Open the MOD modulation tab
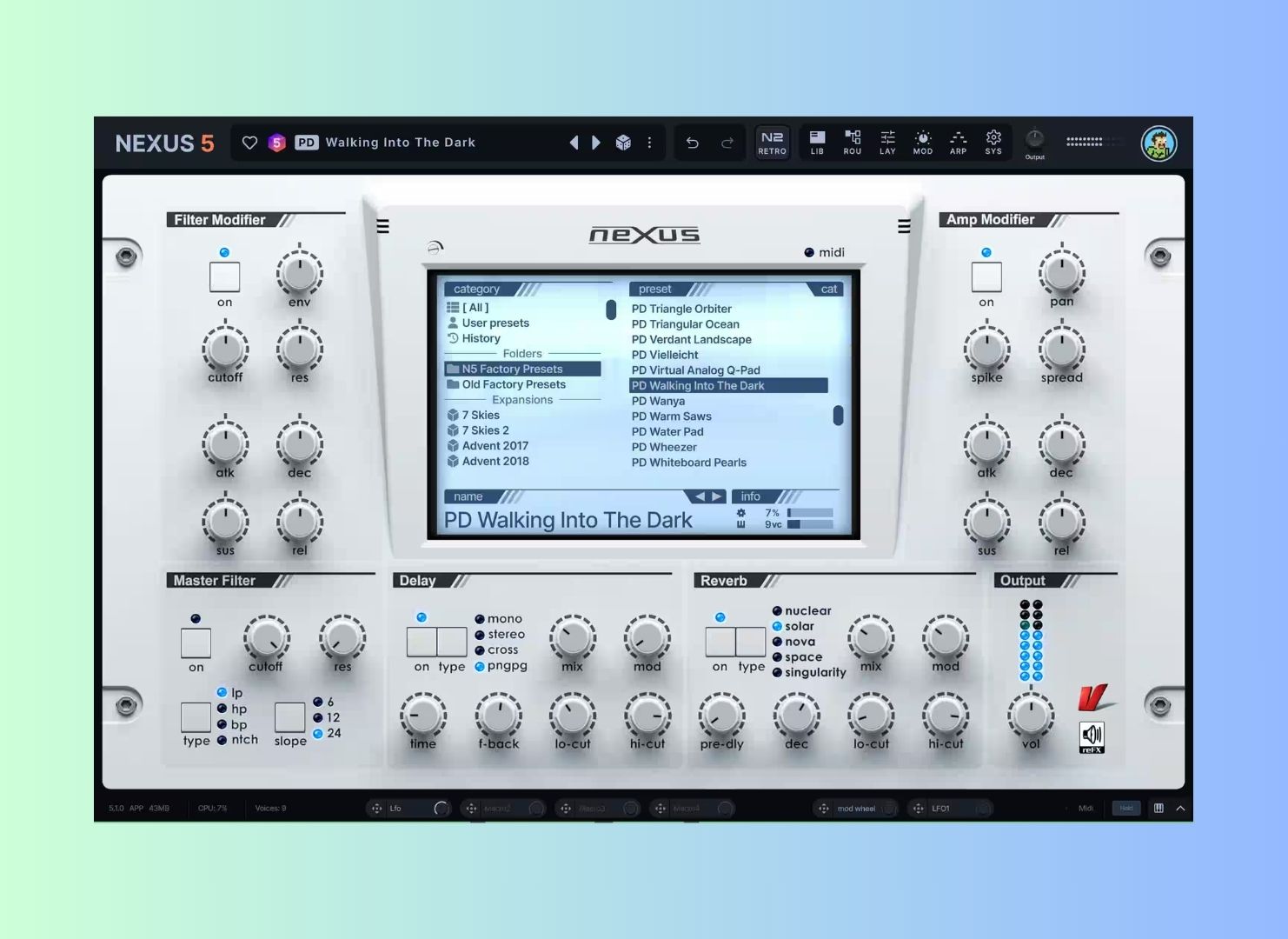This screenshot has height=939, width=1288. pyautogui.click(x=923, y=143)
